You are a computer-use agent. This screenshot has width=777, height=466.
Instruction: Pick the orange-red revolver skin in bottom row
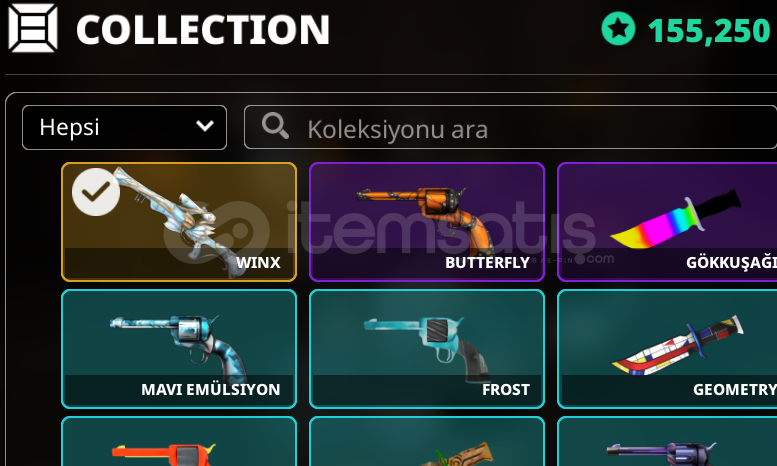(x=179, y=441)
